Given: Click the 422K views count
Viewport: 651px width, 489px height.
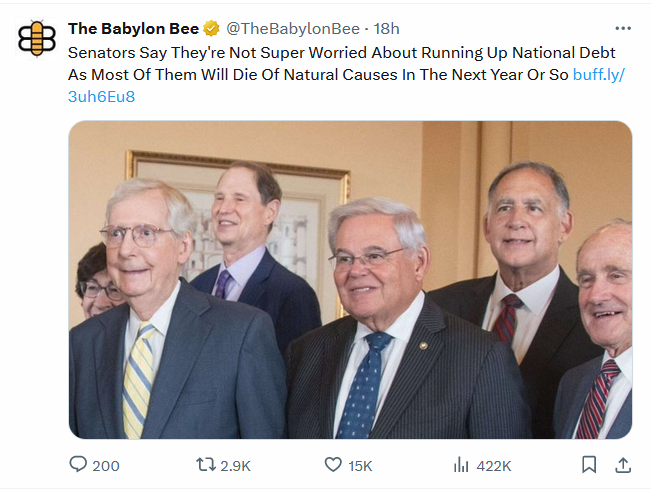Looking at the screenshot, I should click(x=494, y=466).
